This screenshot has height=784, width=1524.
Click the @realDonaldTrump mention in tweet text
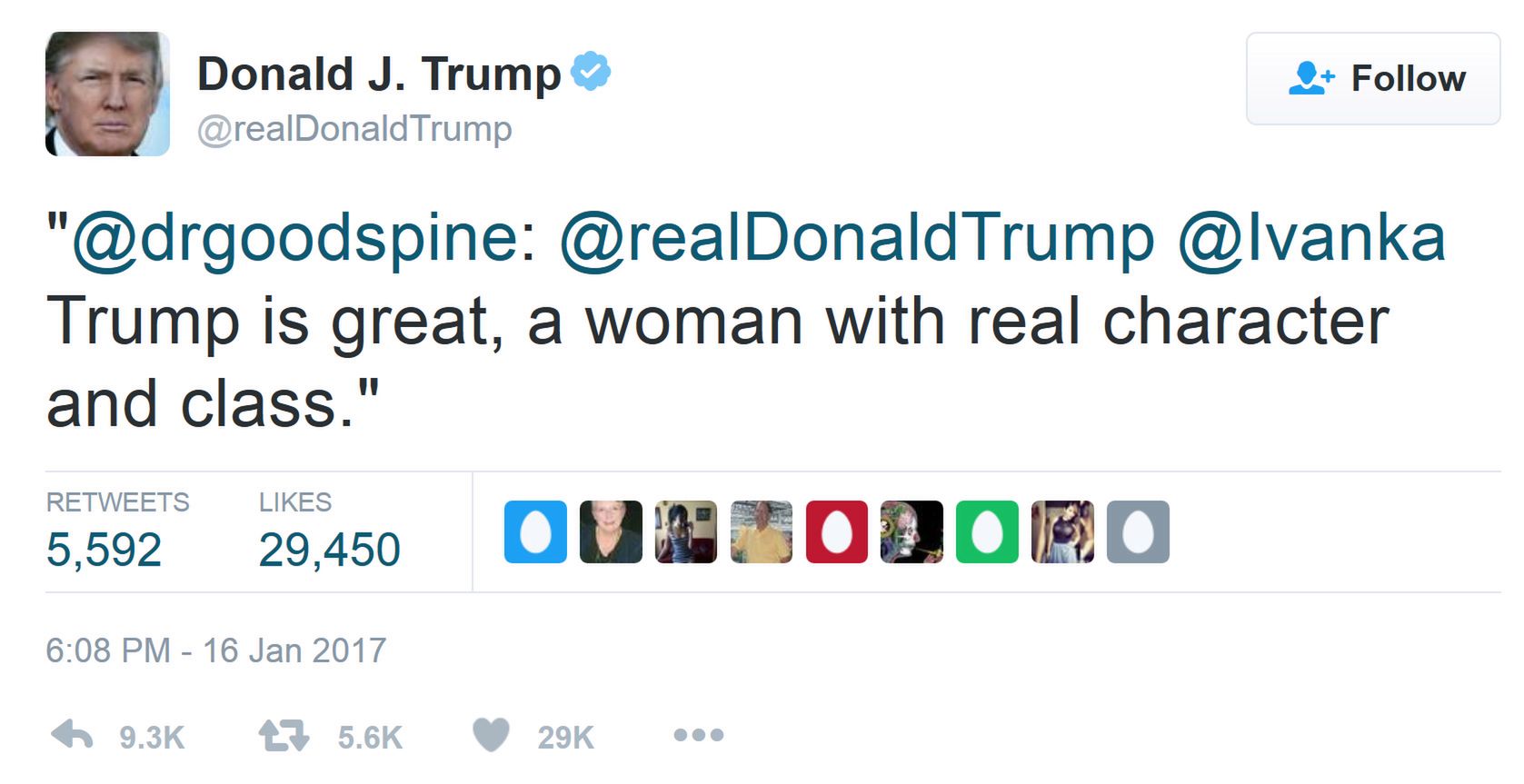[x=856, y=238]
